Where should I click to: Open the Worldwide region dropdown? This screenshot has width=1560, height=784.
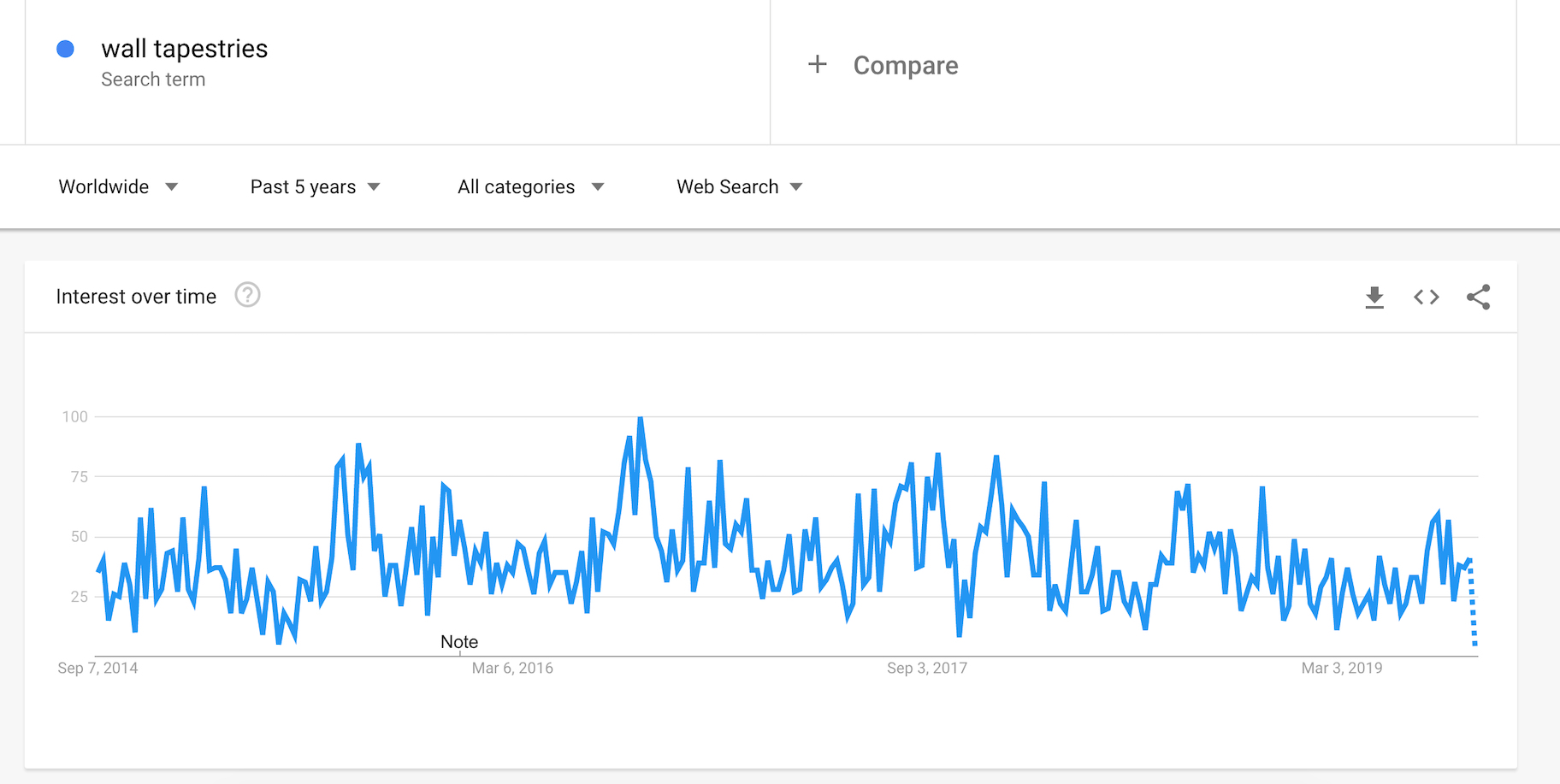click(x=118, y=186)
